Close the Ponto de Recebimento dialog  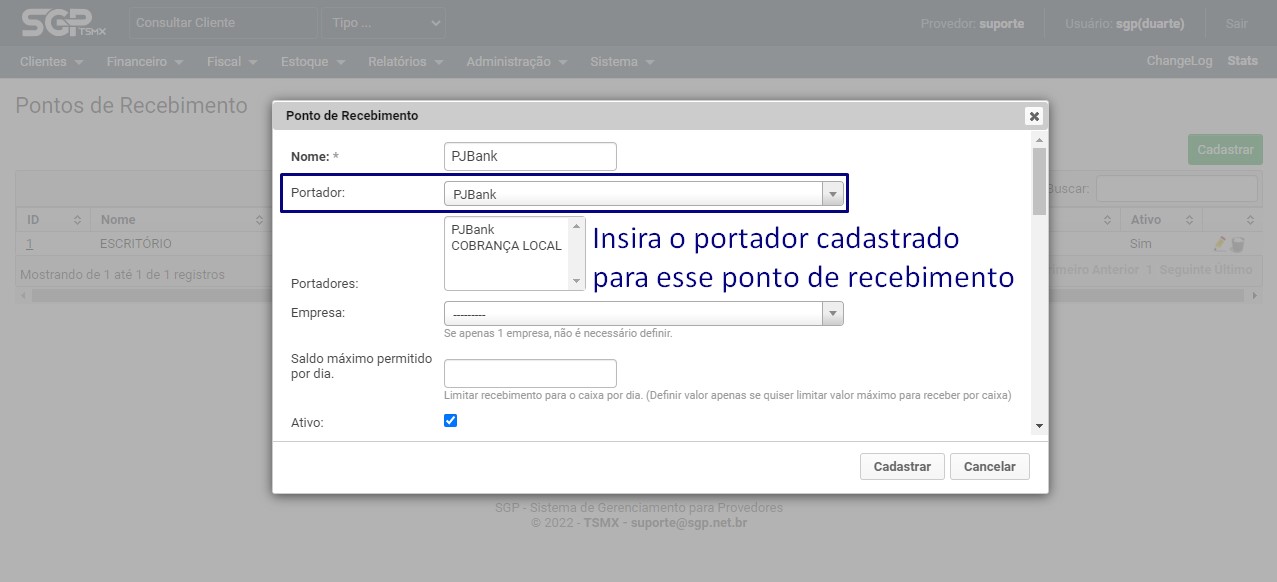[x=1034, y=116]
